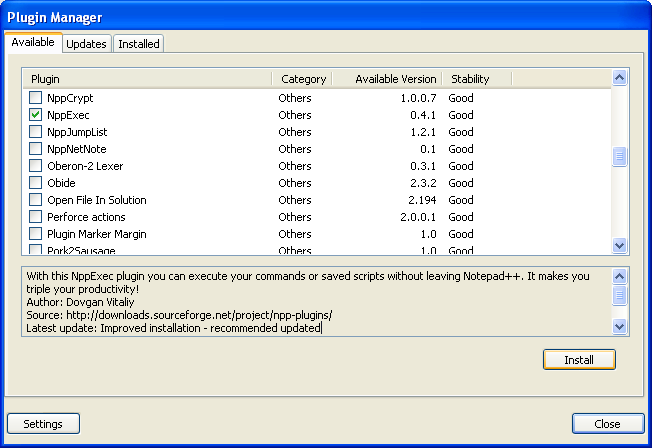The image size is (652, 448).
Task: Click the plugin list scrollbar thumb
Action: click(x=620, y=156)
